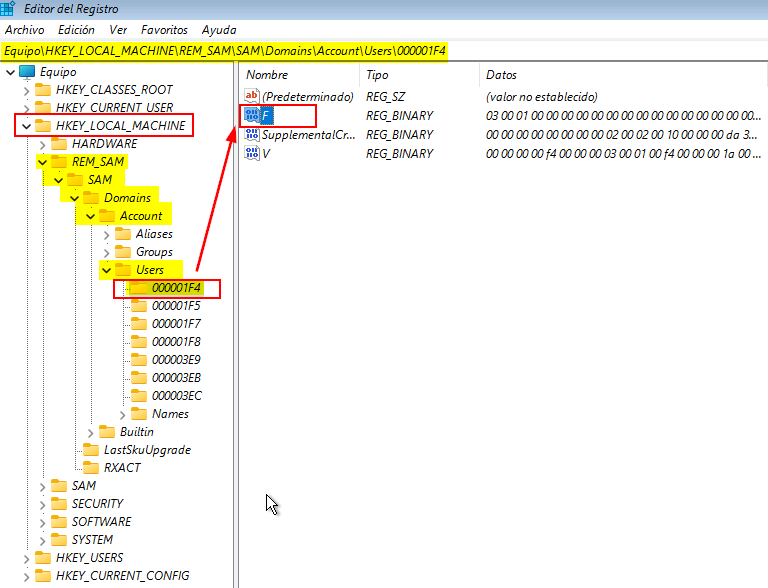Select the 000001F5 user key

pos(176,306)
